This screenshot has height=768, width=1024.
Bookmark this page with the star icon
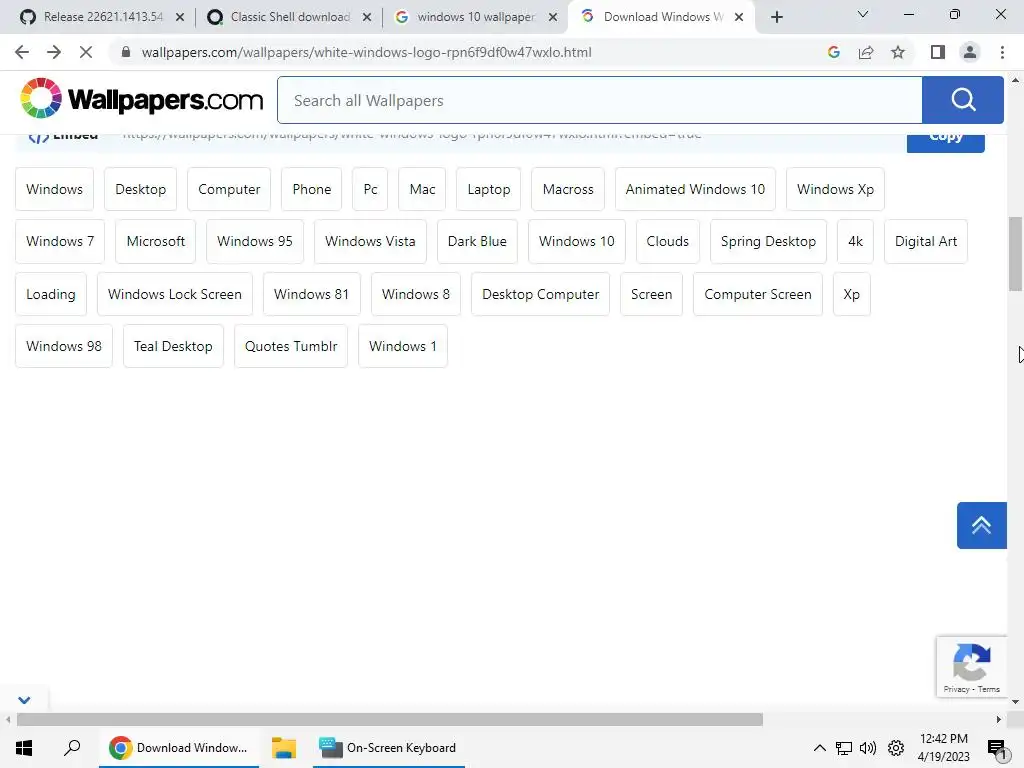[898, 52]
